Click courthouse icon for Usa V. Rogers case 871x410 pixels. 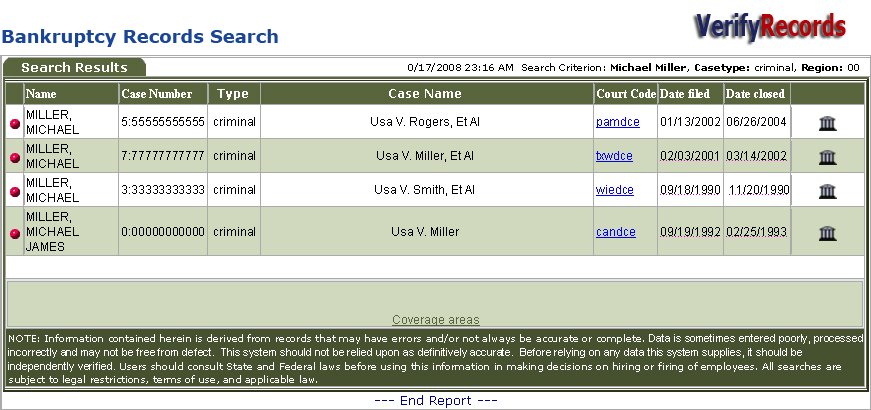[x=827, y=123]
